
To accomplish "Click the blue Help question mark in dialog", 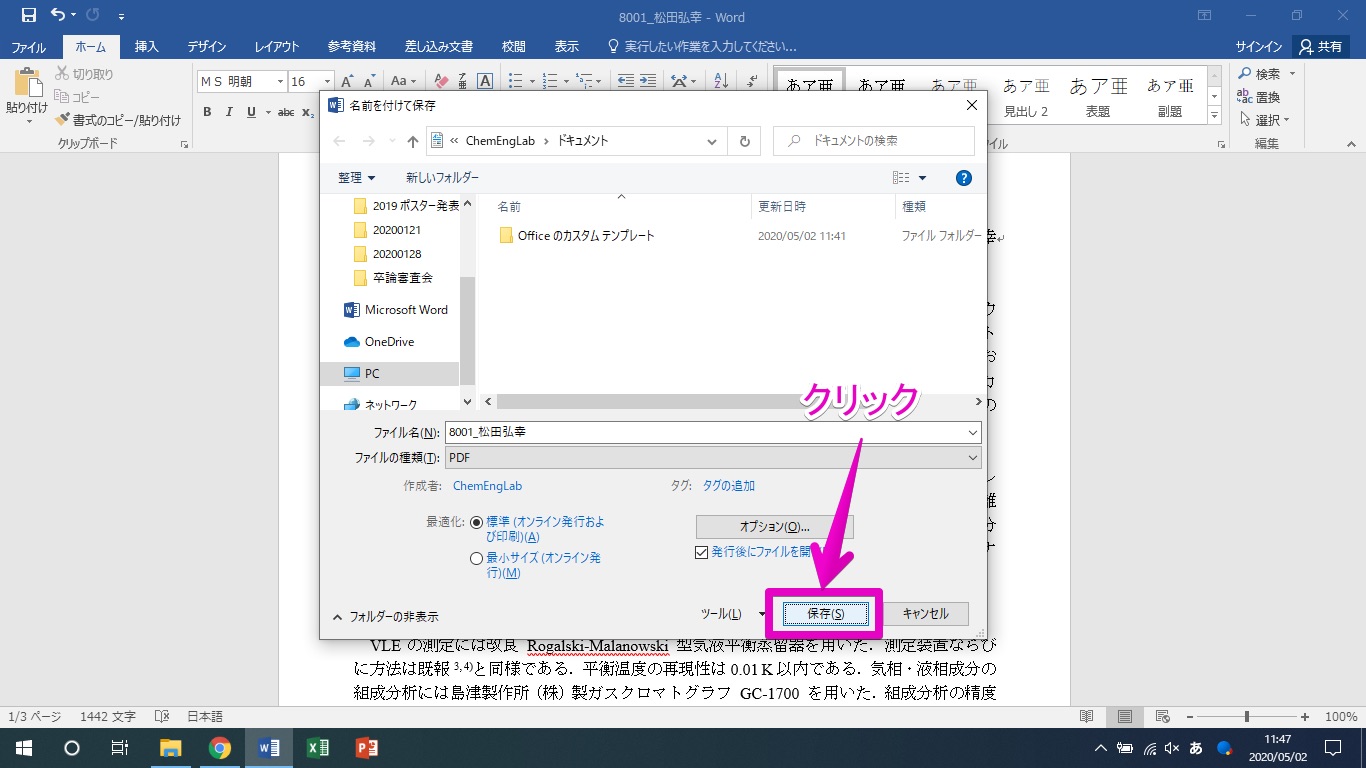I will [x=964, y=178].
